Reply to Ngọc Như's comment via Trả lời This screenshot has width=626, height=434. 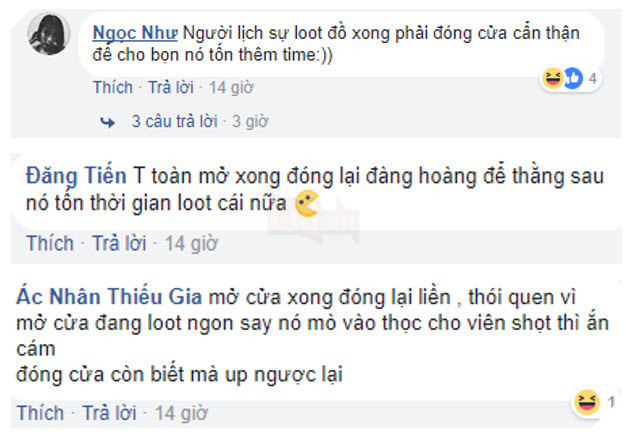171,87
